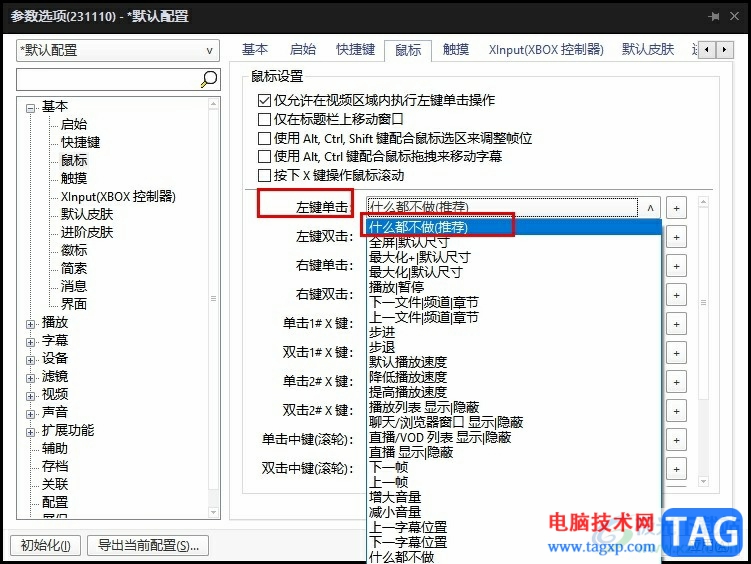Collapse the 基本 tree node
This screenshot has width=751, height=564.
coord(30,108)
